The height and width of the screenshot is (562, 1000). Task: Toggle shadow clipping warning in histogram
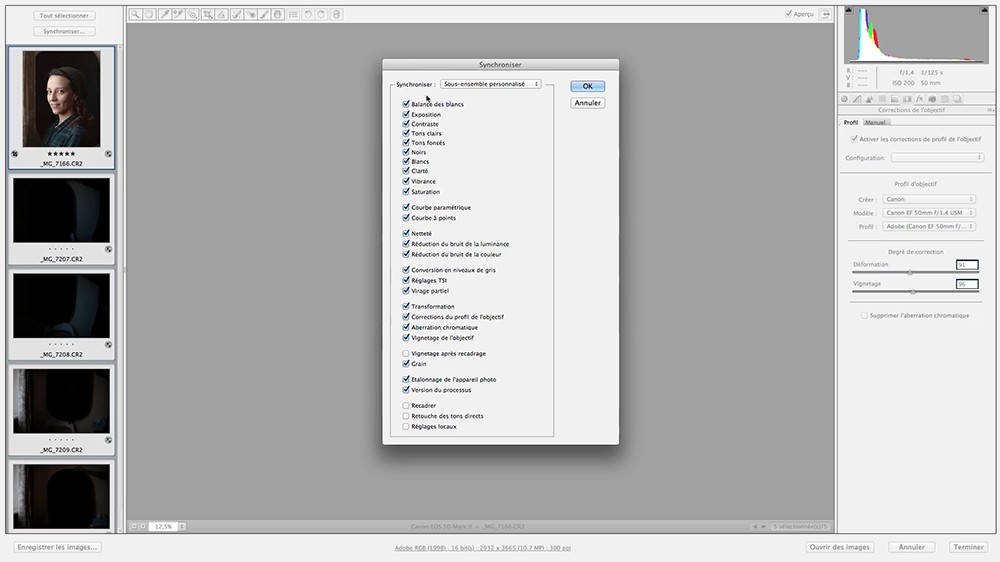point(848,10)
